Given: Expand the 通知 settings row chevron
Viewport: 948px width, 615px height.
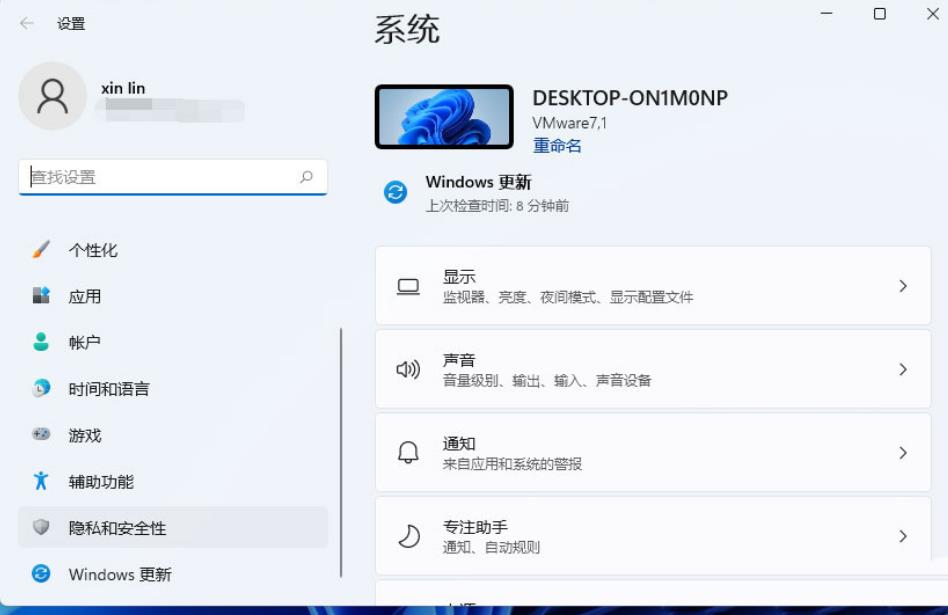Looking at the screenshot, I should pyautogui.click(x=903, y=452).
